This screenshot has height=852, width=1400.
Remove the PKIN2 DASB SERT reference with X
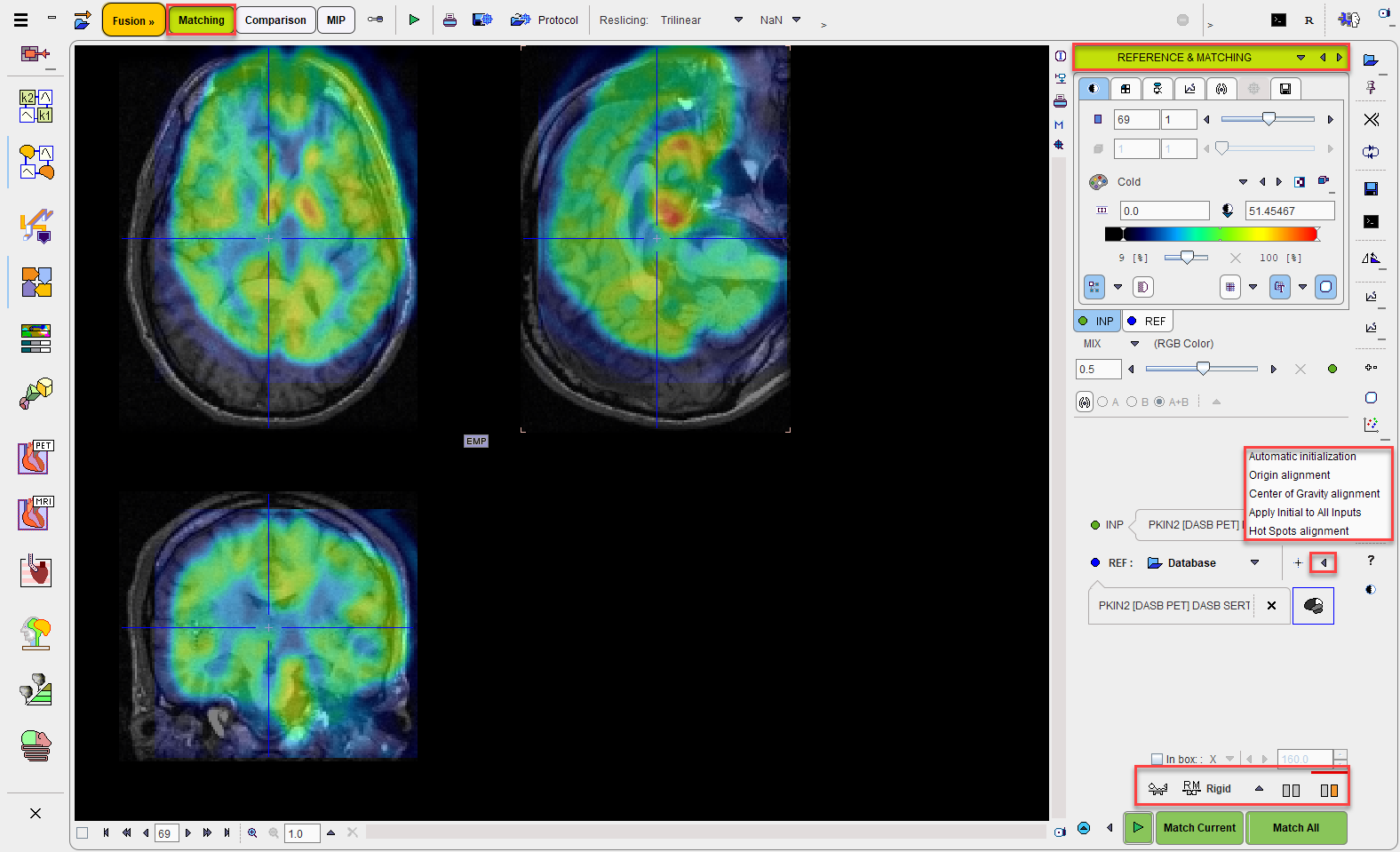1271,605
